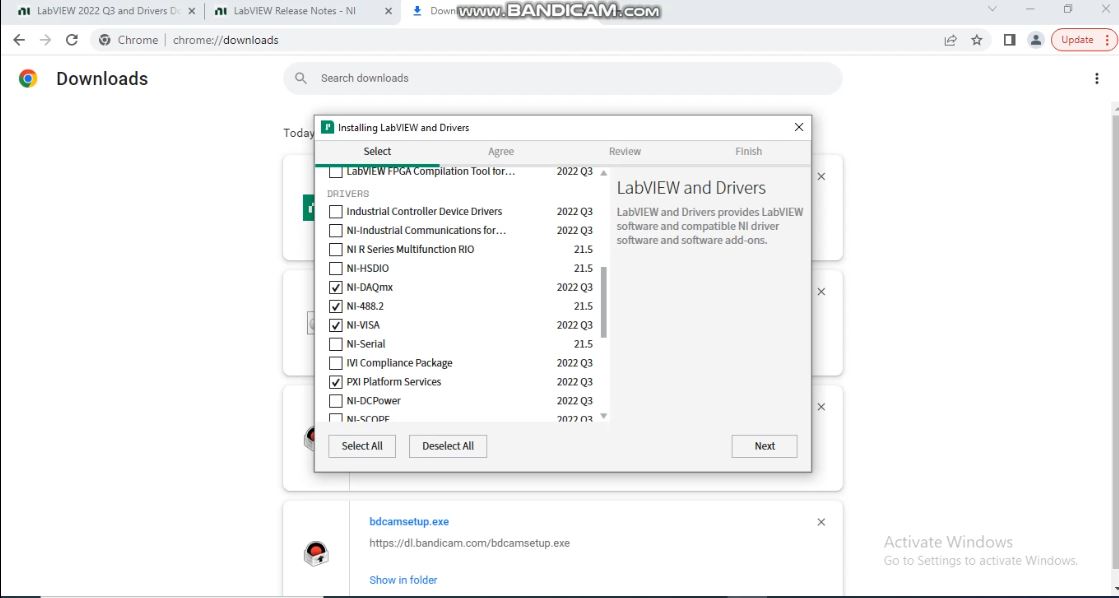The image size is (1119, 598).
Task: Click the NI logo in the installer title bar
Action: (x=327, y=127)
